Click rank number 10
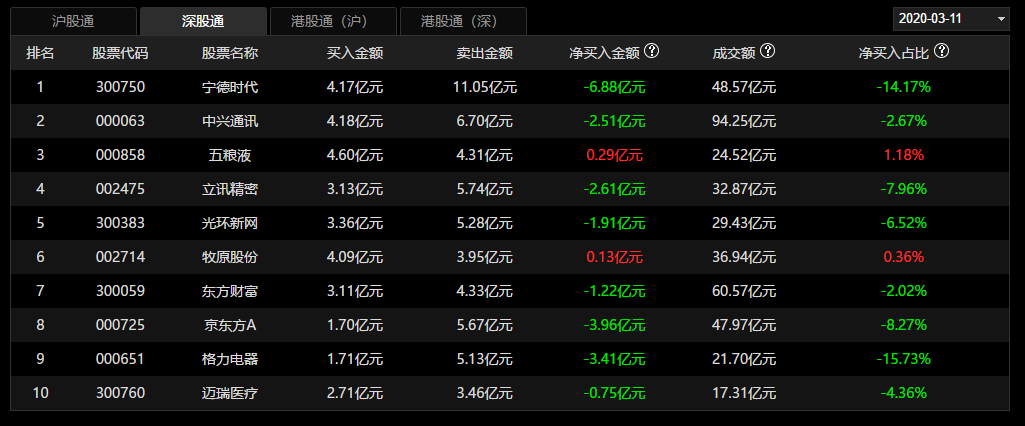Viewport: 1025px width, 426px height. (x=40, y=393)
